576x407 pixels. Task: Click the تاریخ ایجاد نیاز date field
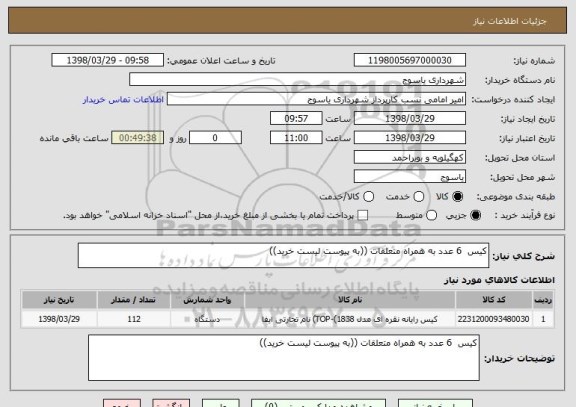click(410, 119)
